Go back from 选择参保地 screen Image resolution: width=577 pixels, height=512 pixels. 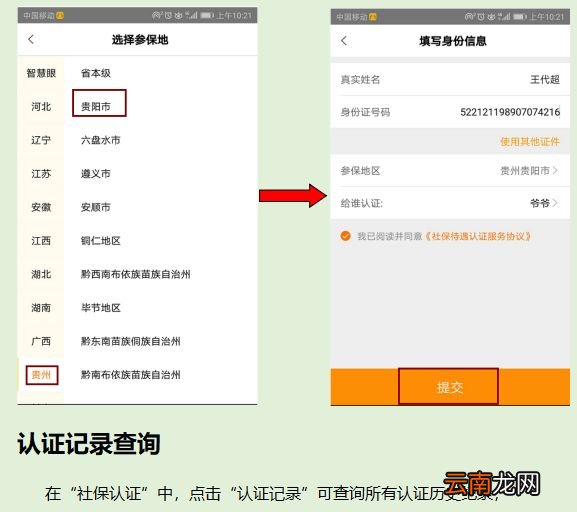pyautogui.click(x=31, y=39)
